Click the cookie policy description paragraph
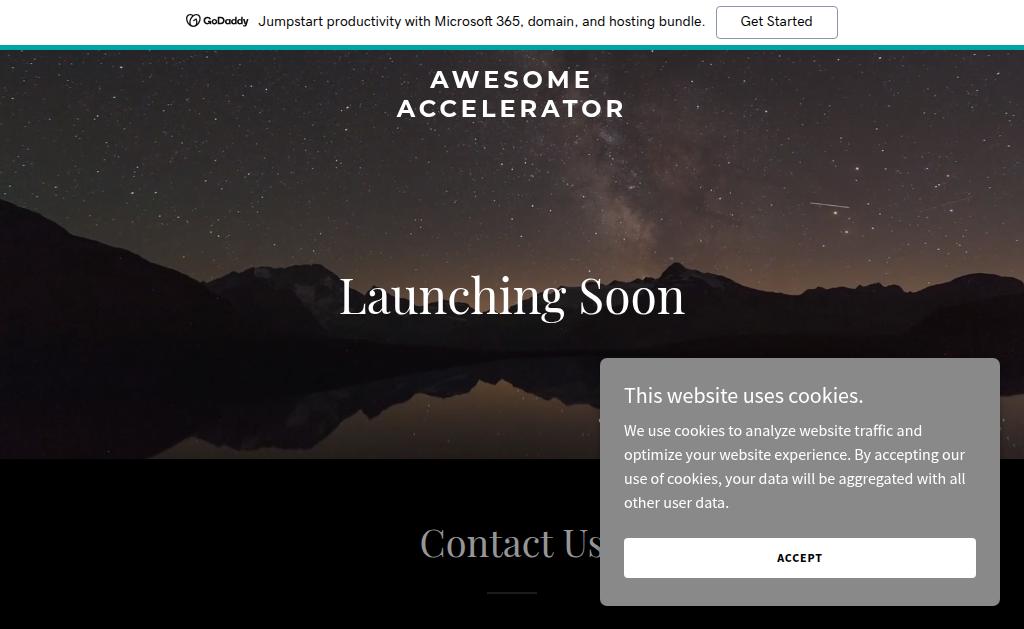Image resolution: width=1024 pixels, height=629 pixels. click(x=794, y=466)
